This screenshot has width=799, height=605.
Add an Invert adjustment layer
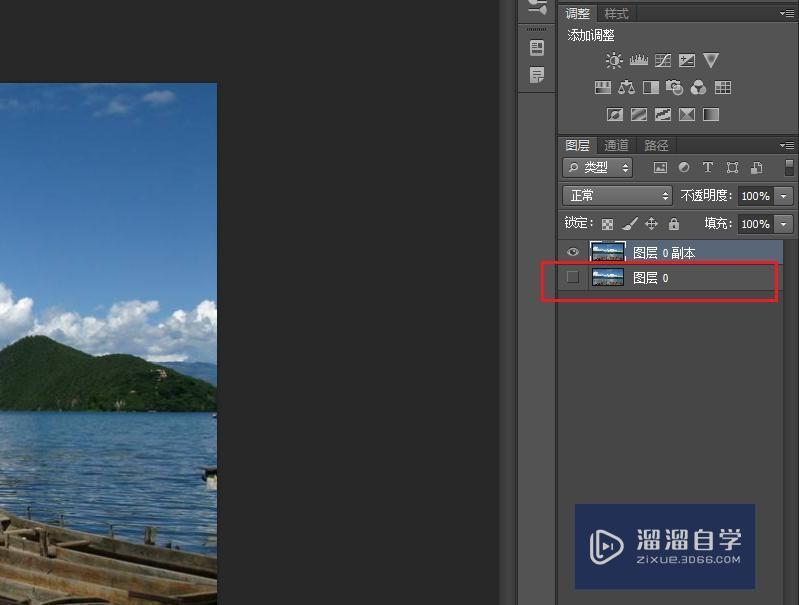click(615, 115)
